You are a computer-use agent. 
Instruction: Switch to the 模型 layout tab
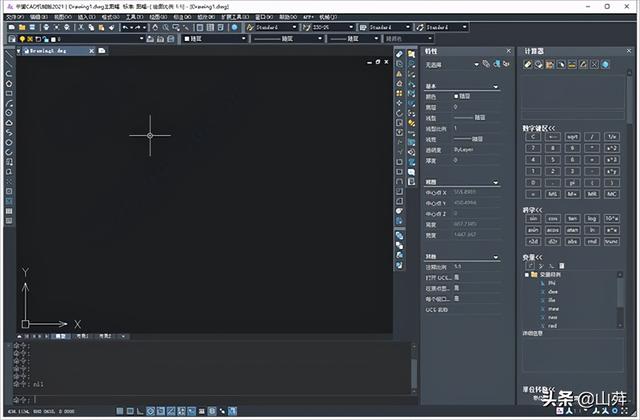click(x=60, y=337)
